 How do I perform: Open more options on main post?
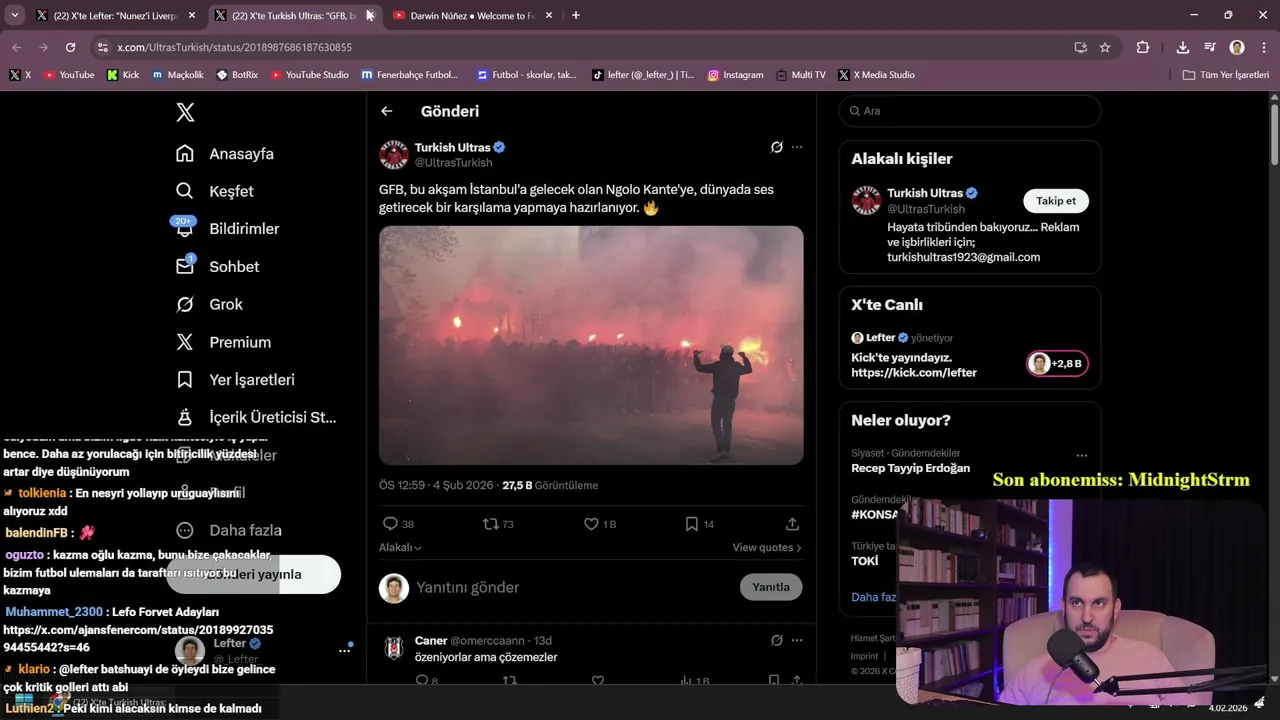(x=797, y=147)
